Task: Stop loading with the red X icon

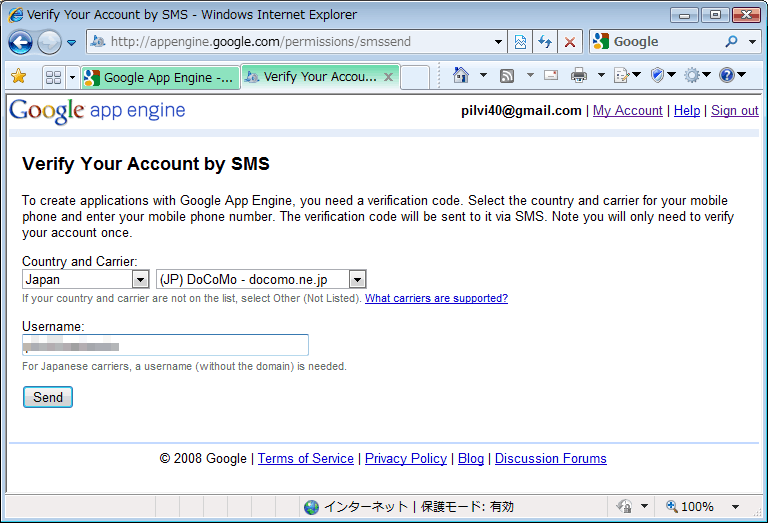Action: coord(570,42)
